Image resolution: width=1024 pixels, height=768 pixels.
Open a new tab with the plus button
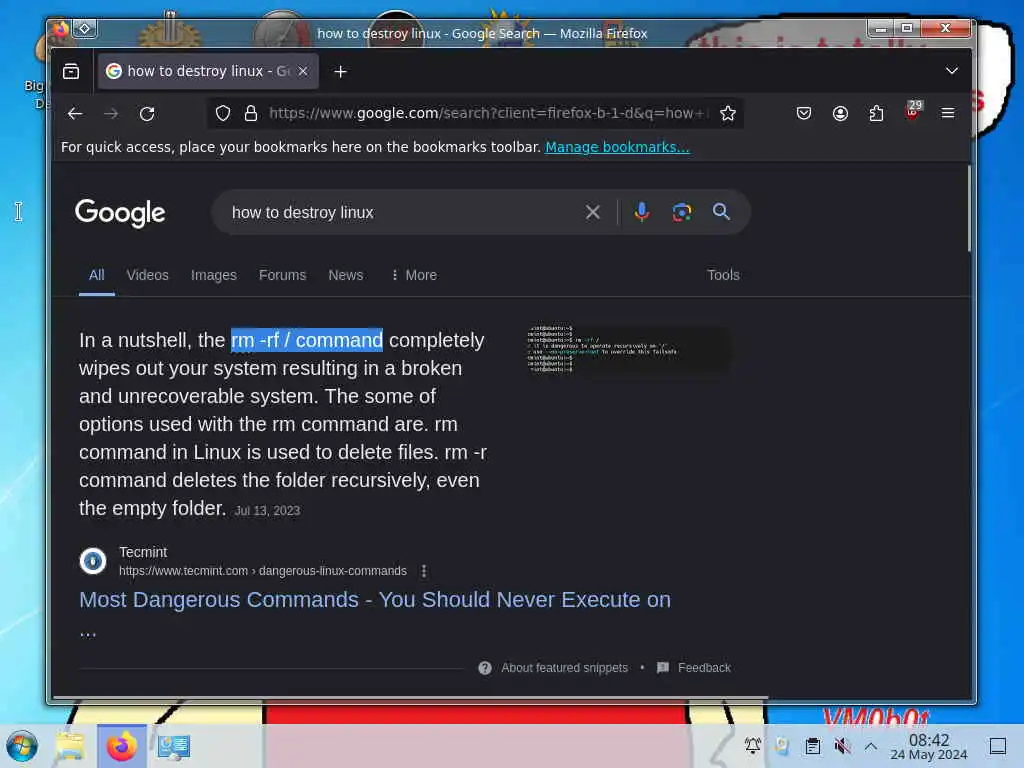(340, 72)
